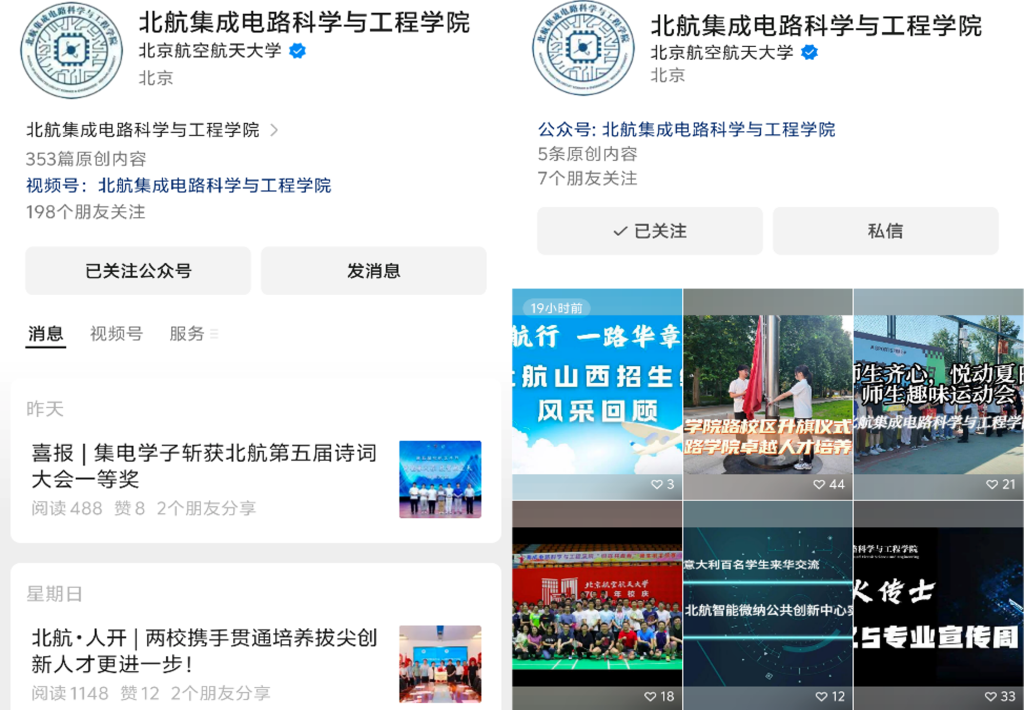Open the 视频号 link on left profile
The height and width of the screenshot is (710, 1024).
pos(214,185)
